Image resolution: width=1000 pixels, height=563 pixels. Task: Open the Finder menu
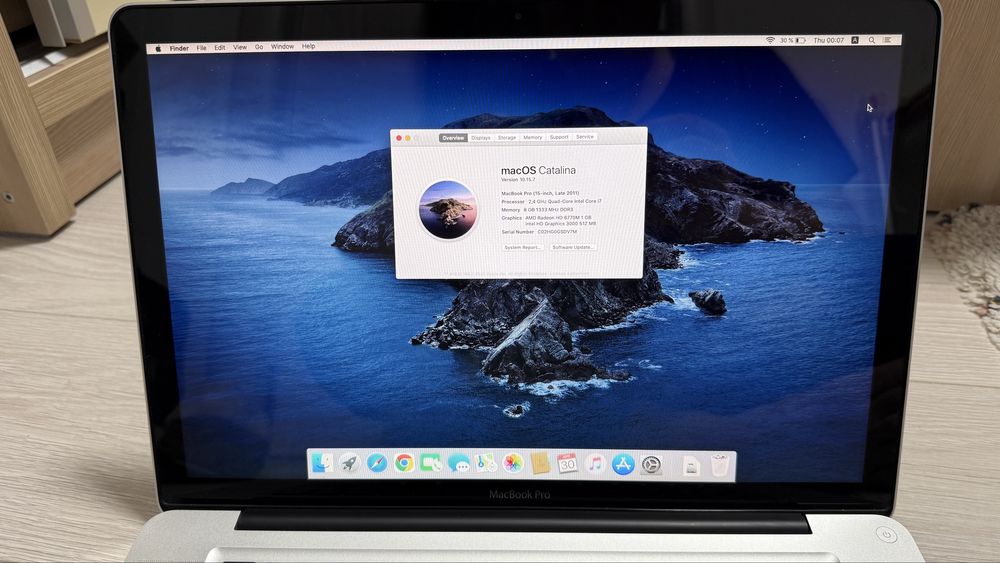click(x=179, y=48)
